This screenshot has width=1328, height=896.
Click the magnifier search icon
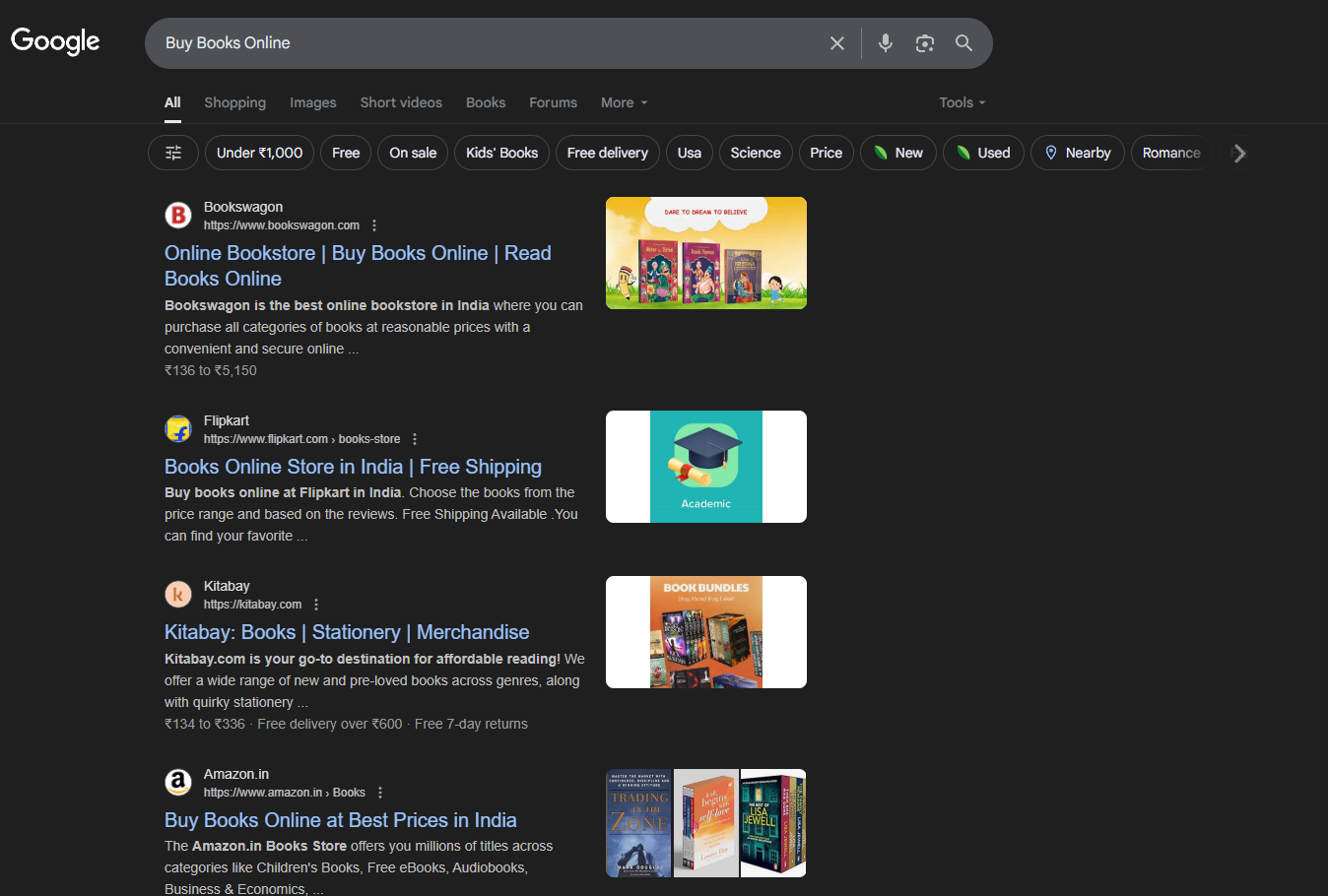pyautogui.click(x=963, y=43)
